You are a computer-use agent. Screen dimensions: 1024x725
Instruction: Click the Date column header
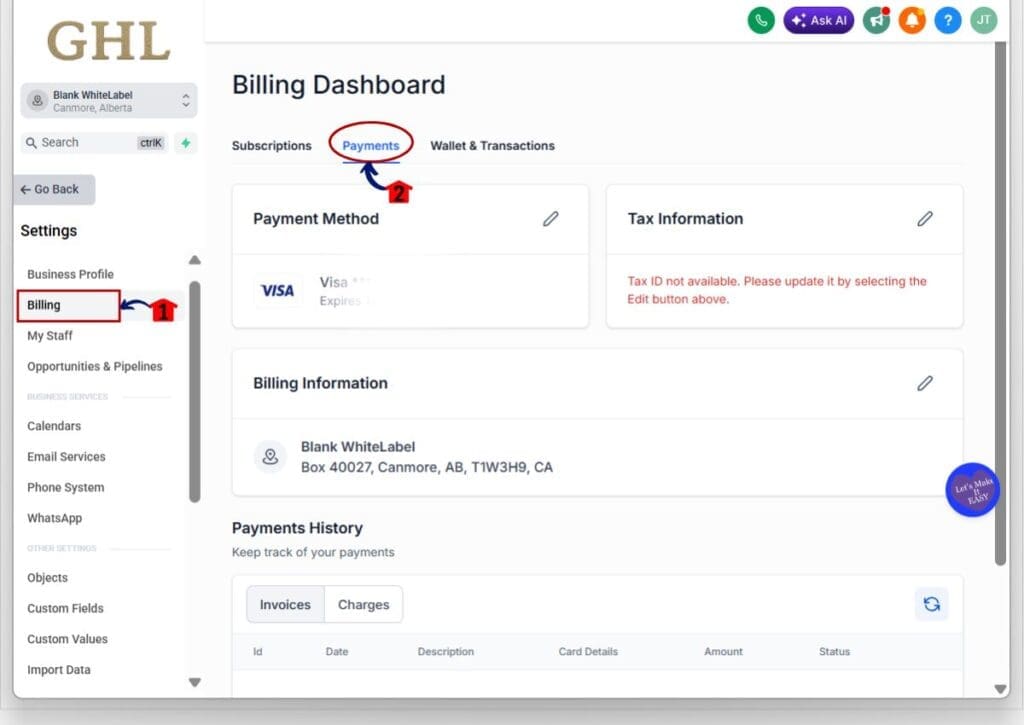337,652
